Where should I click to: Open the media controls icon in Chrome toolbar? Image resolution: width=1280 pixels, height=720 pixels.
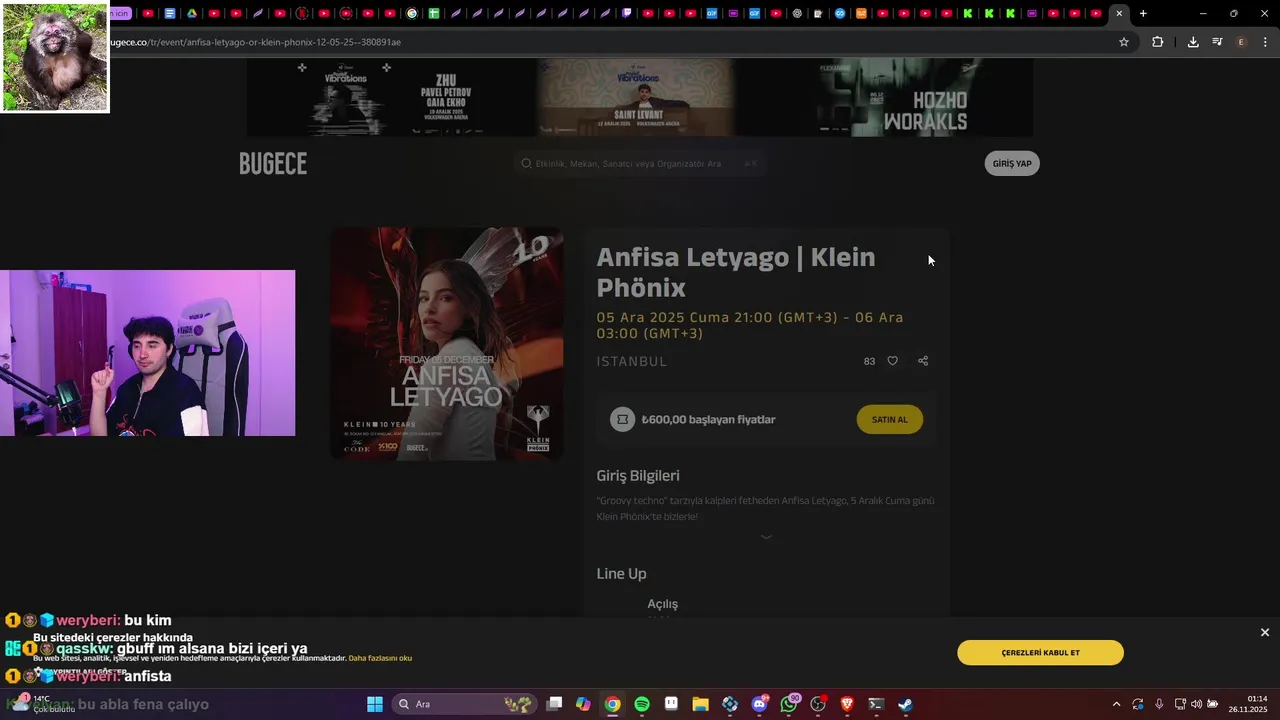pyautogui.click(x=1217, y=42)
